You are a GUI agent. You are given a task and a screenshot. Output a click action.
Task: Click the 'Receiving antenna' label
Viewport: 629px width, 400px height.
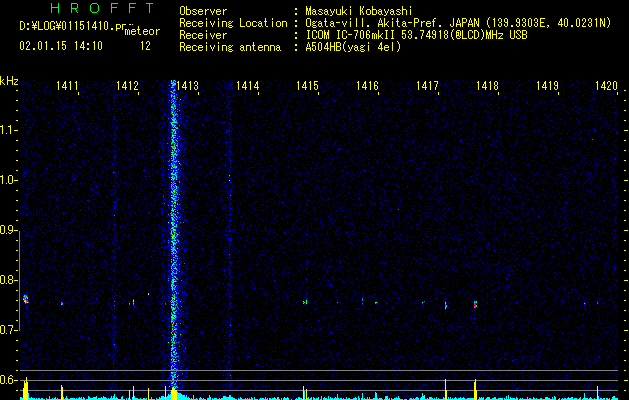click(230, 47)
